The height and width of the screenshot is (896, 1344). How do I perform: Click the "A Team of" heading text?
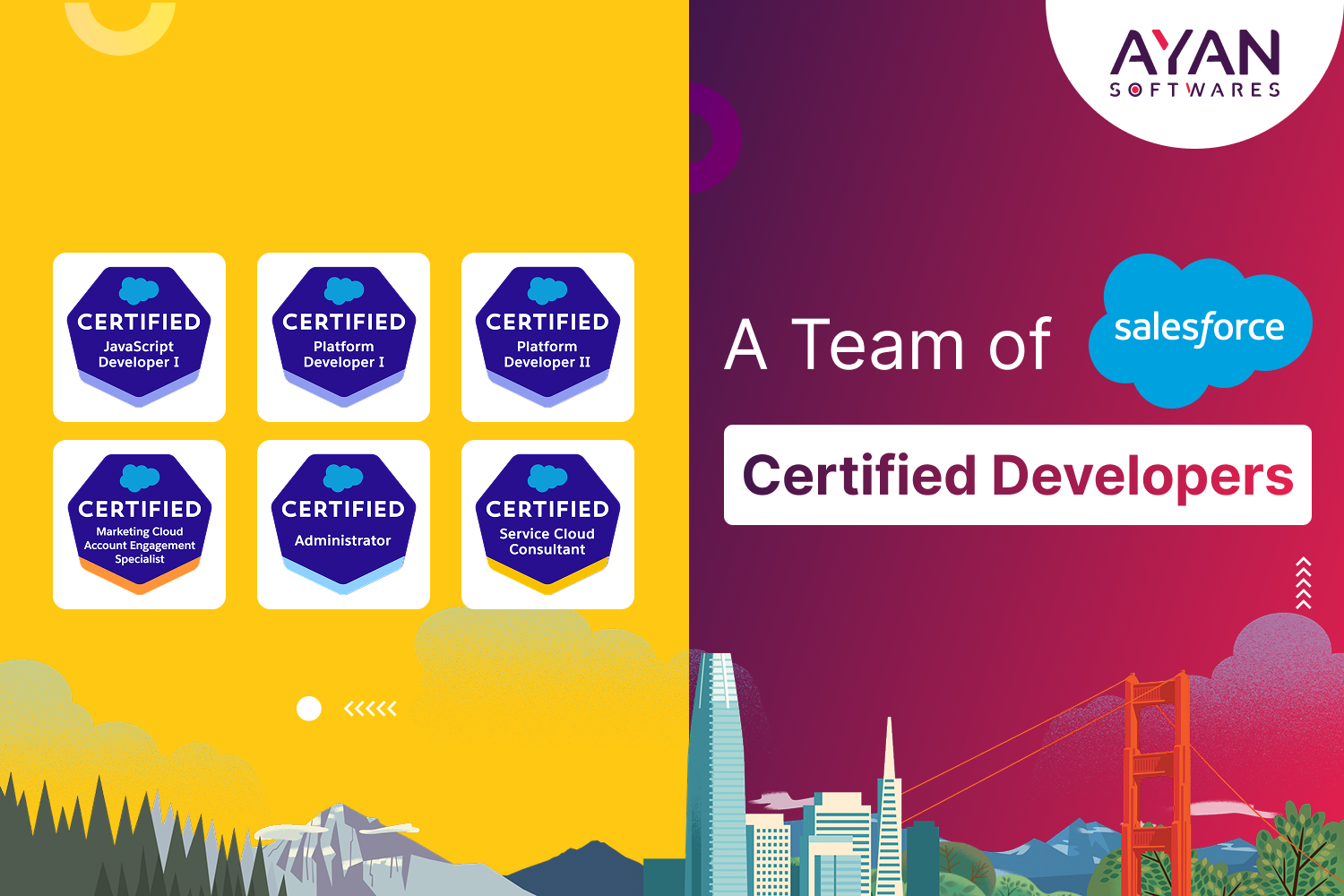(x=887, y=345)
